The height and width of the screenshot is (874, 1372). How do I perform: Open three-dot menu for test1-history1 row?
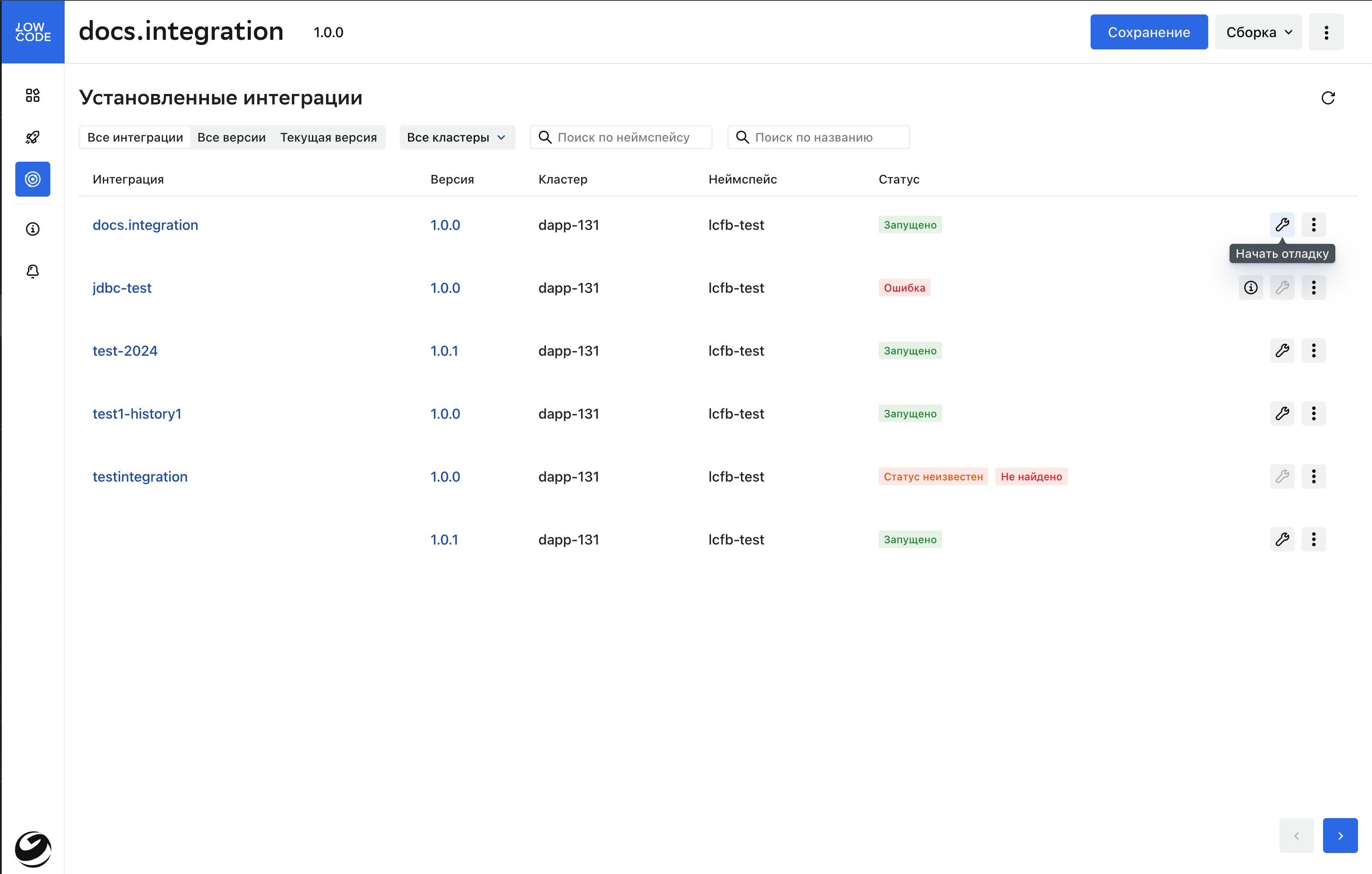coord(1313,414)
